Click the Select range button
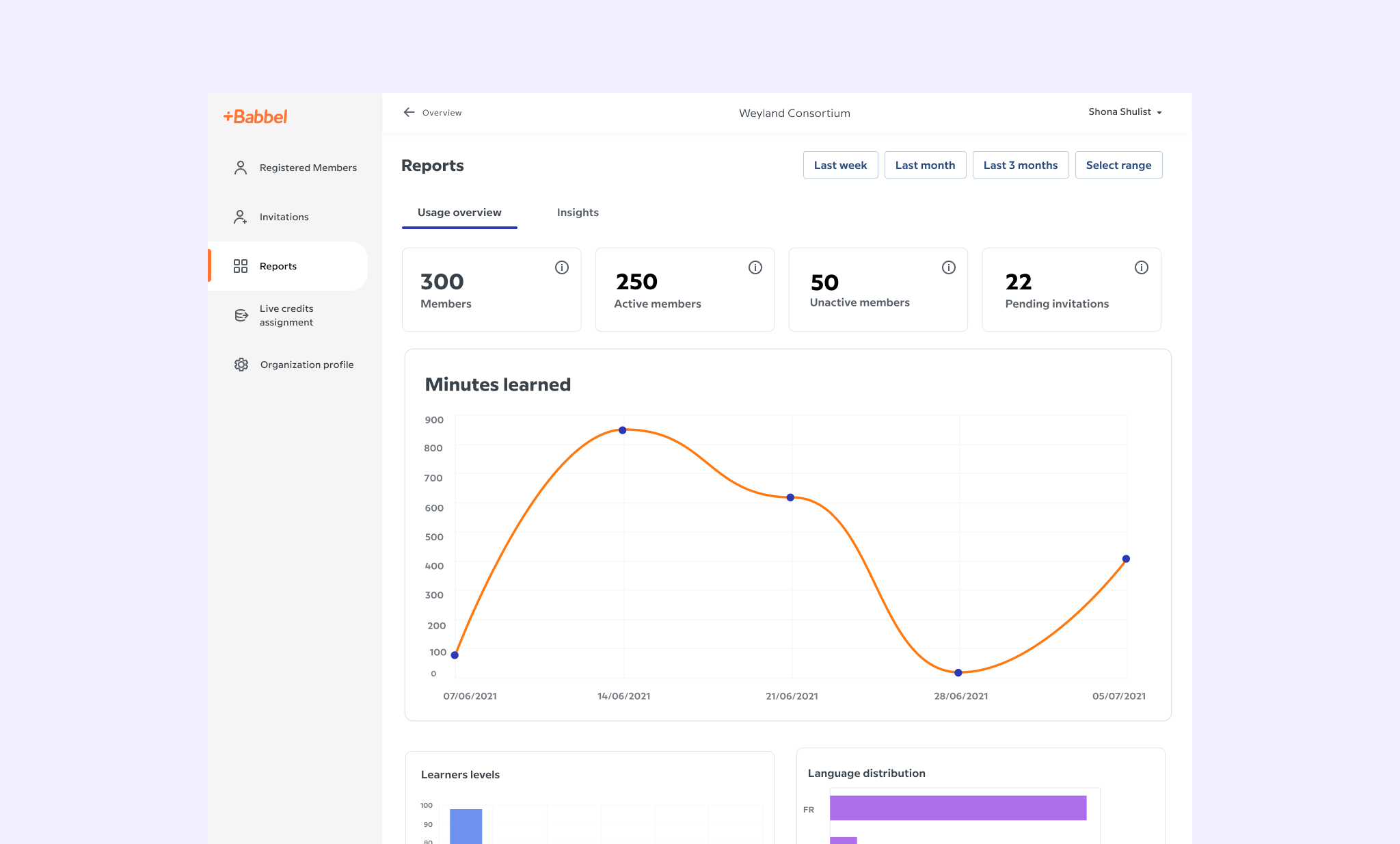This screenshot has width=1400, height=844. coord(1118,165)
